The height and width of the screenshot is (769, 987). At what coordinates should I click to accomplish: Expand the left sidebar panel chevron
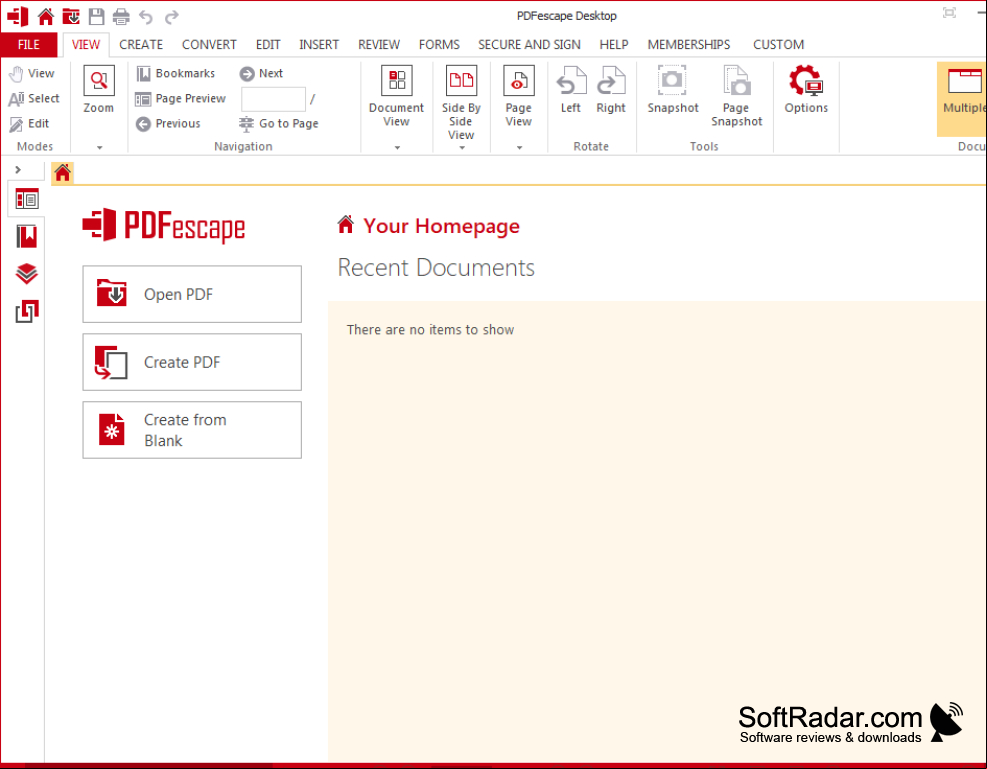[x=18, y=169]
